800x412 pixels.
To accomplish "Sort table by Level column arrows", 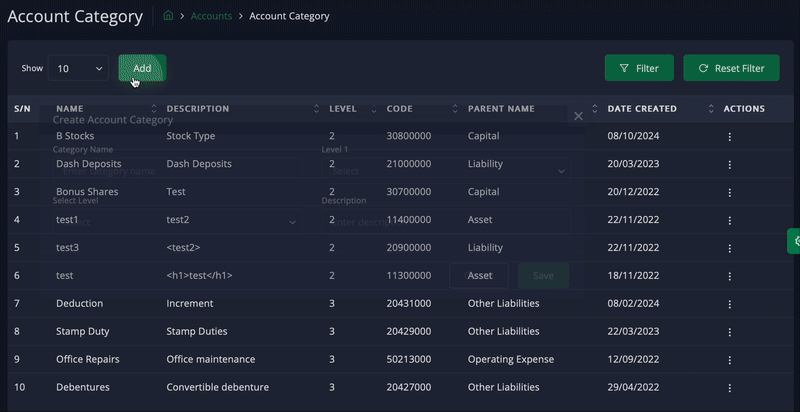I will [x=373, y=109].
